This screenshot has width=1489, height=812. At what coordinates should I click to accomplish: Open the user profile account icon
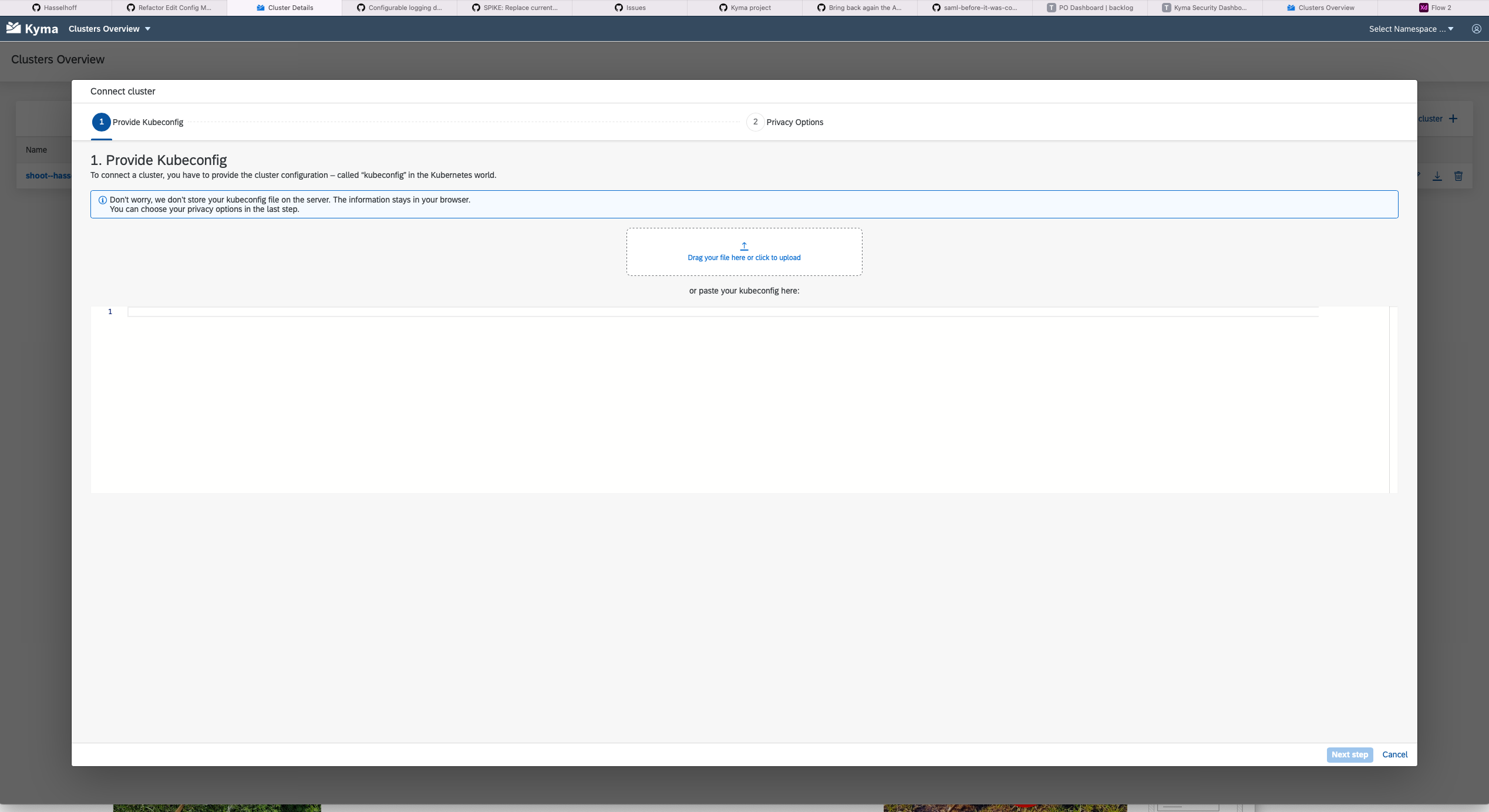[x=1476, y=28]
